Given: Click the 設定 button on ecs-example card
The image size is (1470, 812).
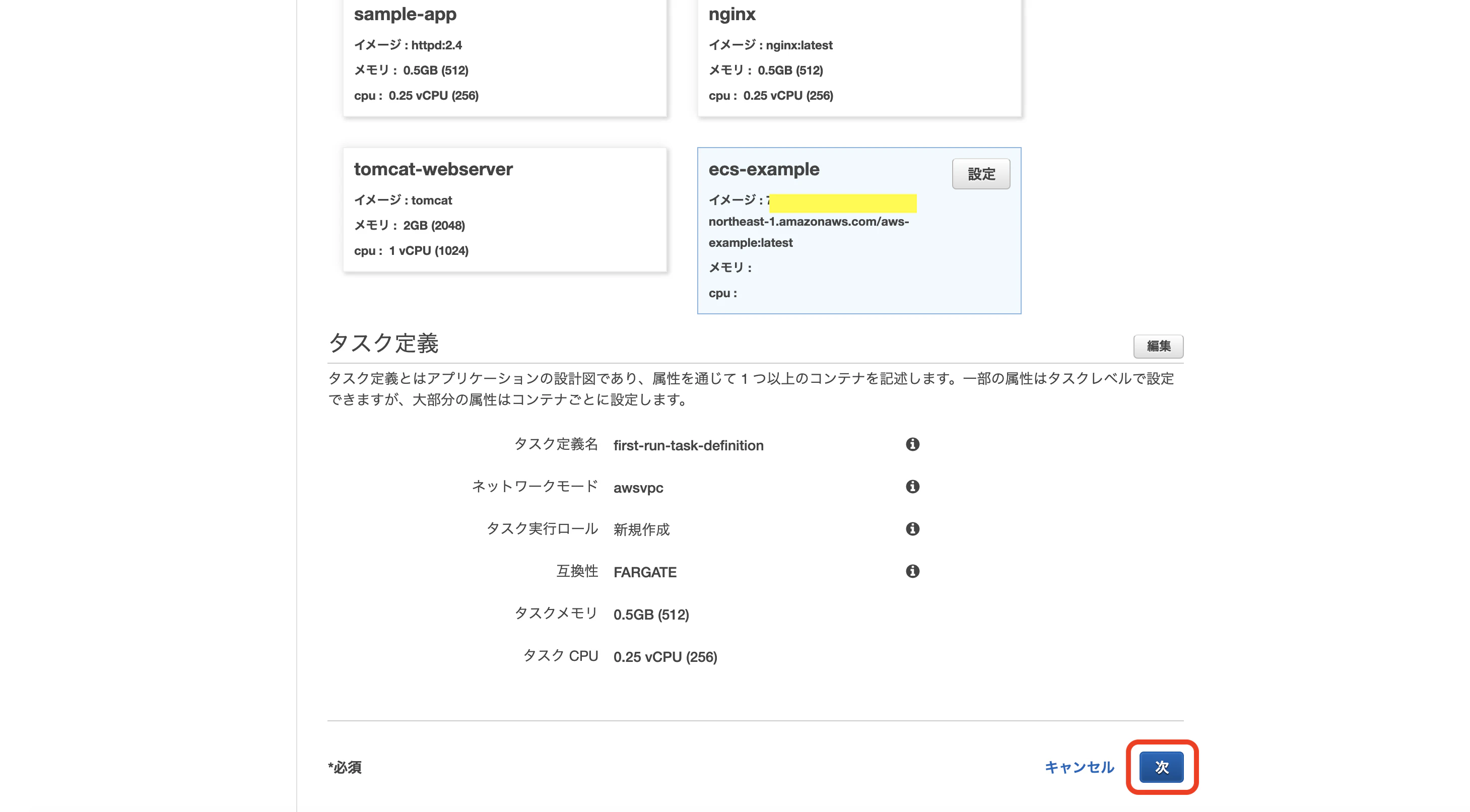Looking at the screenshot, I should [x=981, y=174].
